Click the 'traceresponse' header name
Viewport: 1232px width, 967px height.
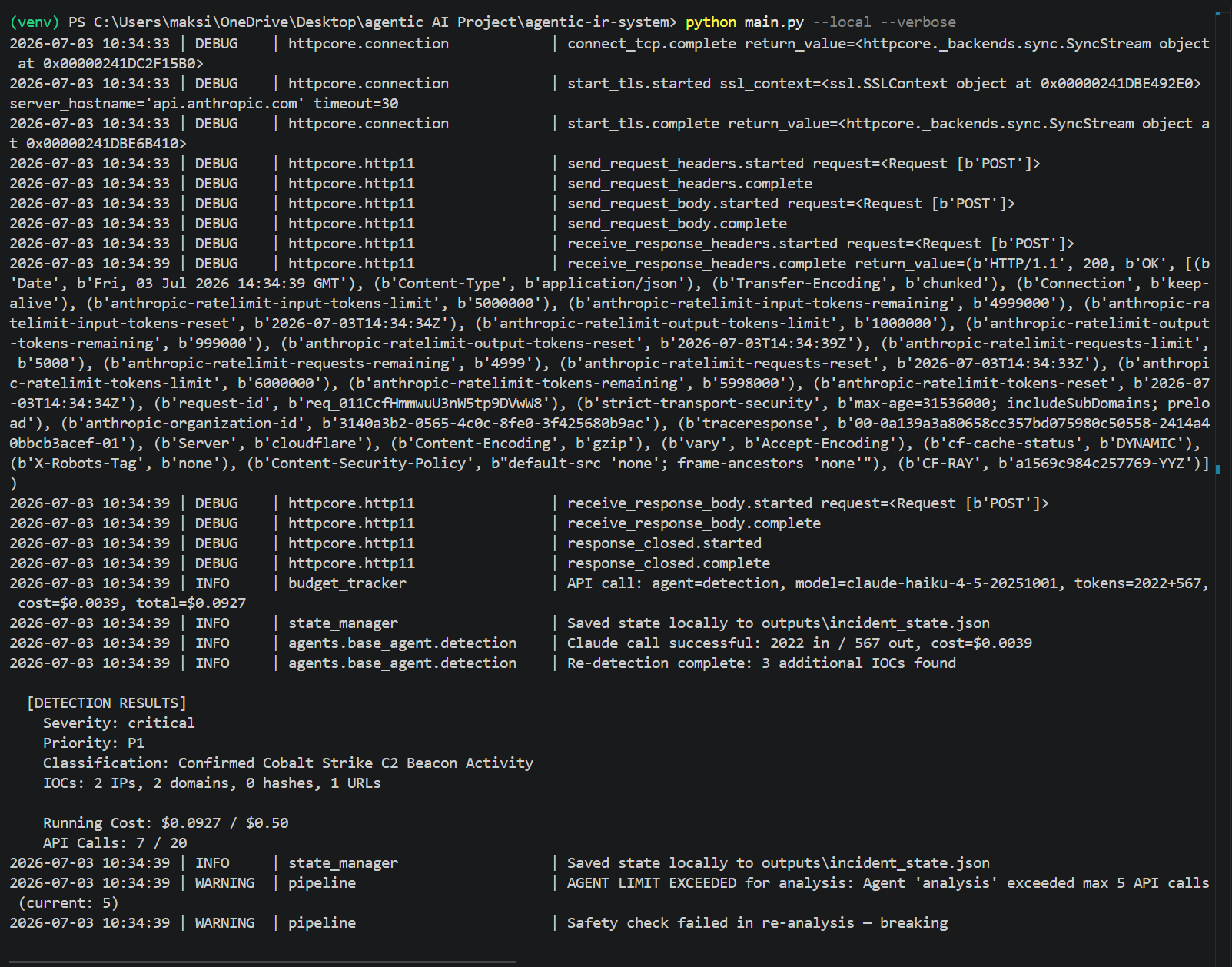pyautogui.click(x=757, y=424)
